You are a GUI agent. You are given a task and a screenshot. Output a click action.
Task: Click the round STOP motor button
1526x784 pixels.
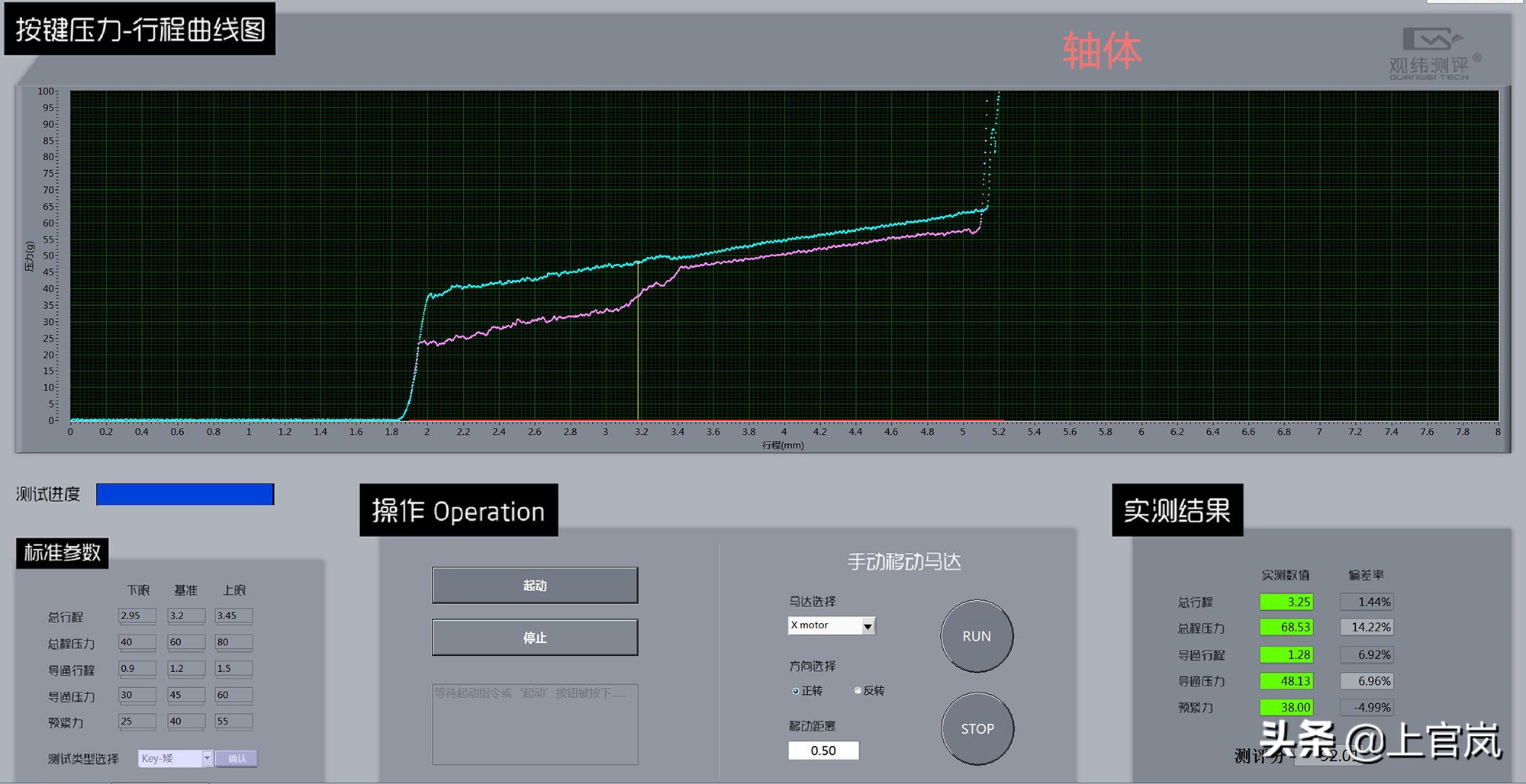coord(977,728)
